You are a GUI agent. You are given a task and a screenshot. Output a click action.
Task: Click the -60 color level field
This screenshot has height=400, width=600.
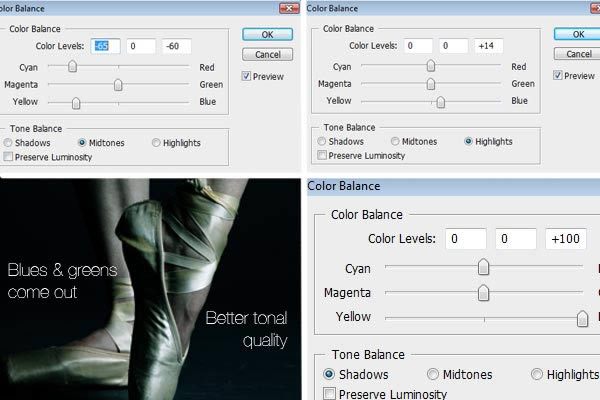[176, 46]
